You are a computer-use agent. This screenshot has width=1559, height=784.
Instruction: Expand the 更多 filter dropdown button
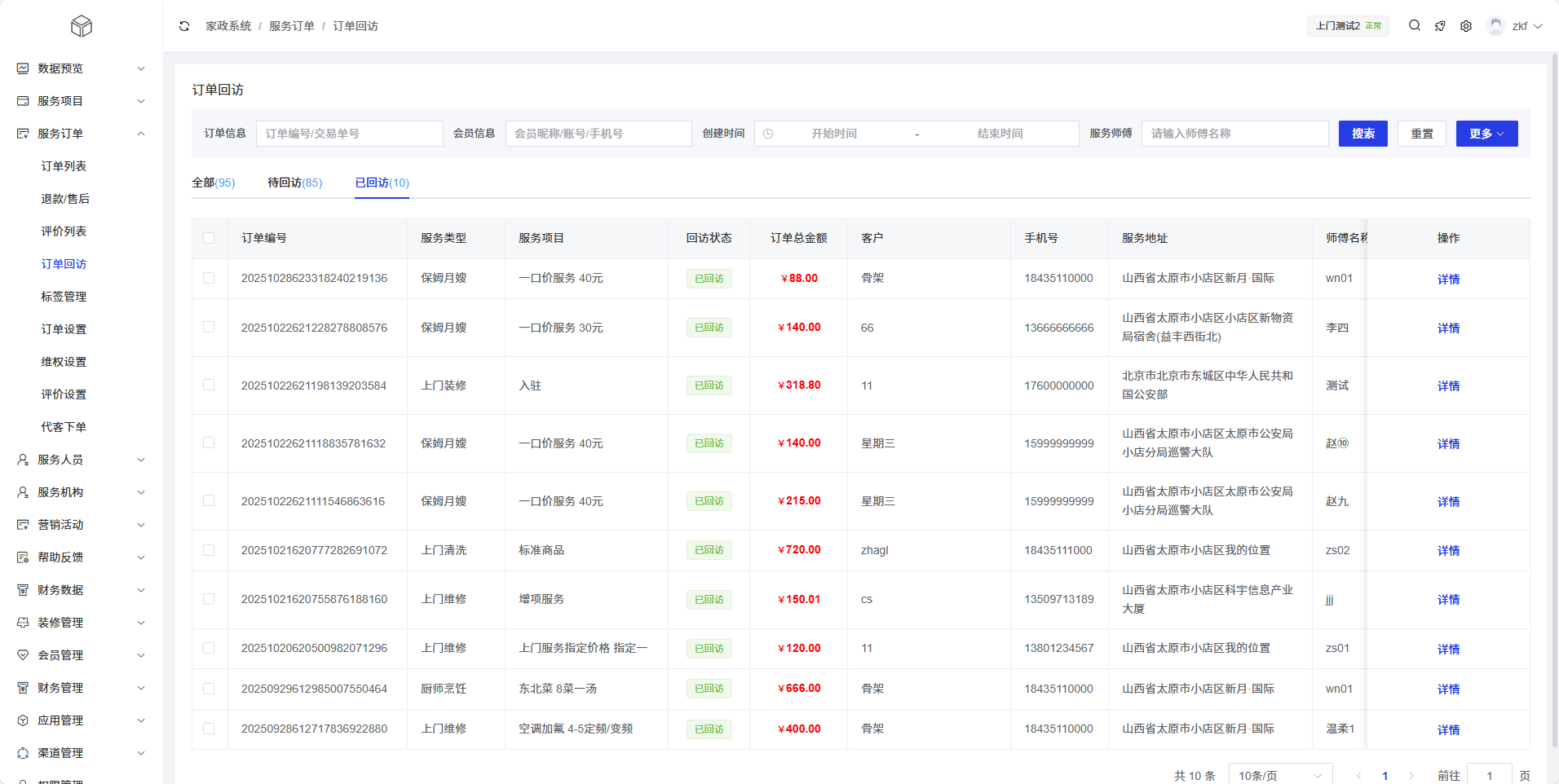coord(1486,134)
